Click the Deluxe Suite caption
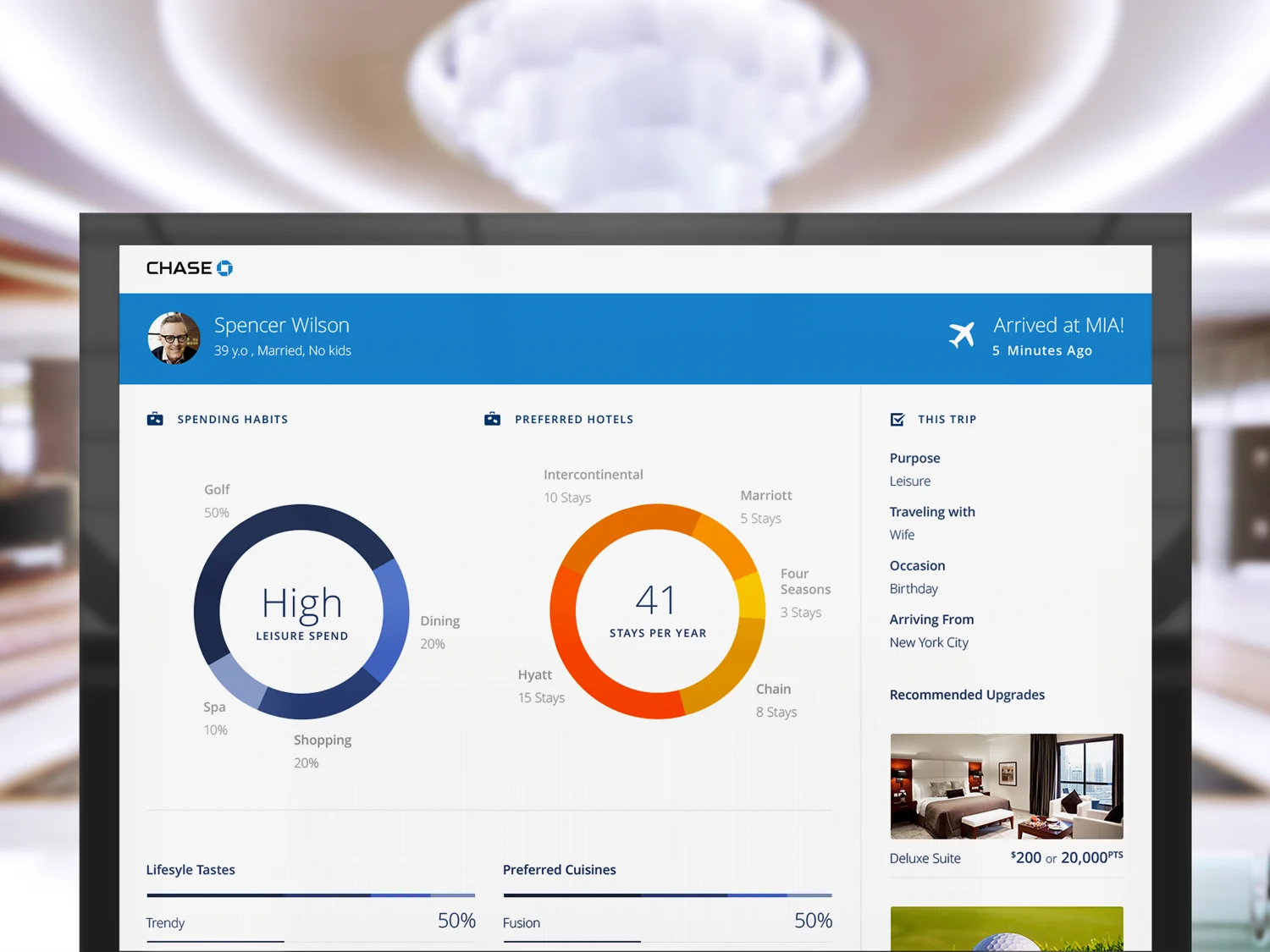Image resolution: width=1270 pixels, height=952 pixels. point(925,858)
